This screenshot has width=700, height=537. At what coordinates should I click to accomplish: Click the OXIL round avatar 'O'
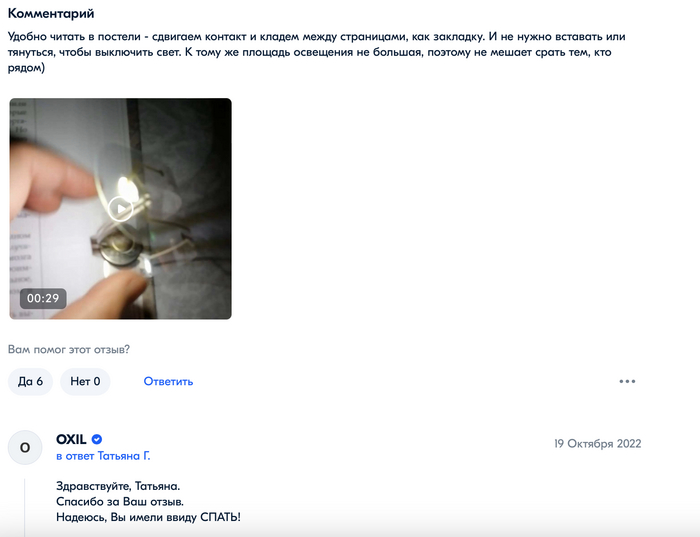pos(25,447)
